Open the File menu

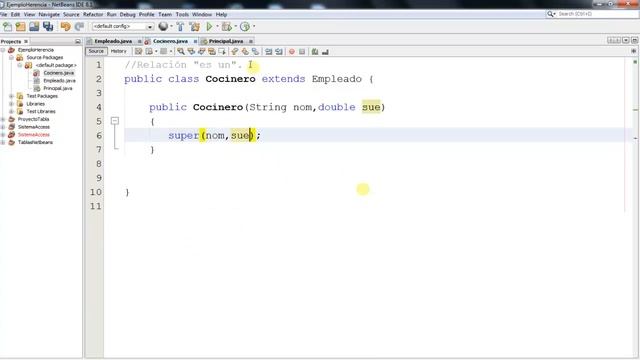[4, 14]
